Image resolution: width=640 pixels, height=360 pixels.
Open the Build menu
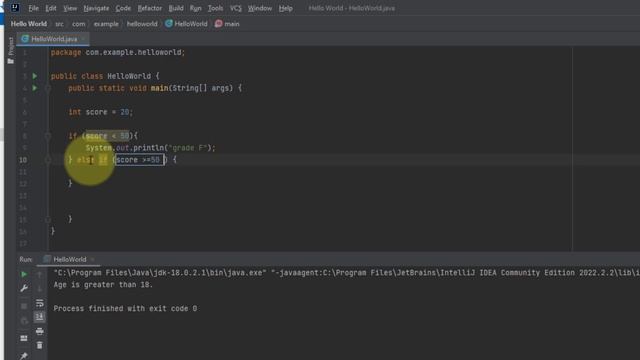pos(176,8)
